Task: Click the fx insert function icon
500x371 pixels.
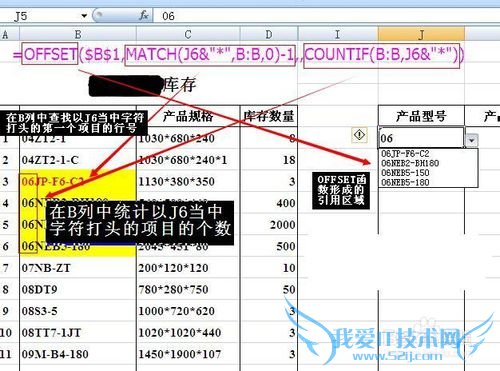Action: [144, 15]
